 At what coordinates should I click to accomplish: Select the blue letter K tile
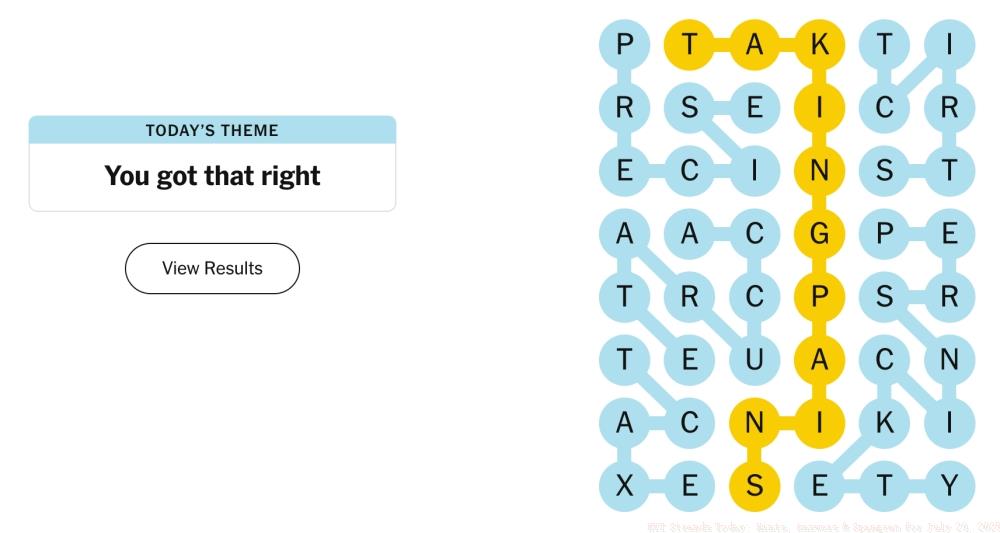click(884, 423)
